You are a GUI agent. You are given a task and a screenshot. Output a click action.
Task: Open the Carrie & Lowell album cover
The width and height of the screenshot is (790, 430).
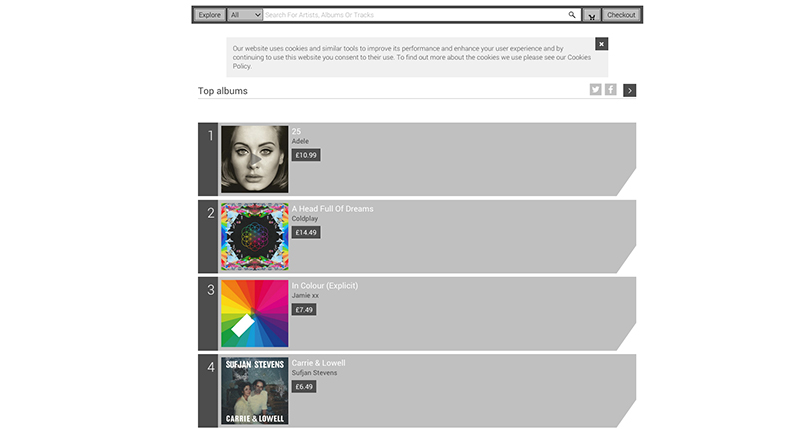(x=254, y=391)
